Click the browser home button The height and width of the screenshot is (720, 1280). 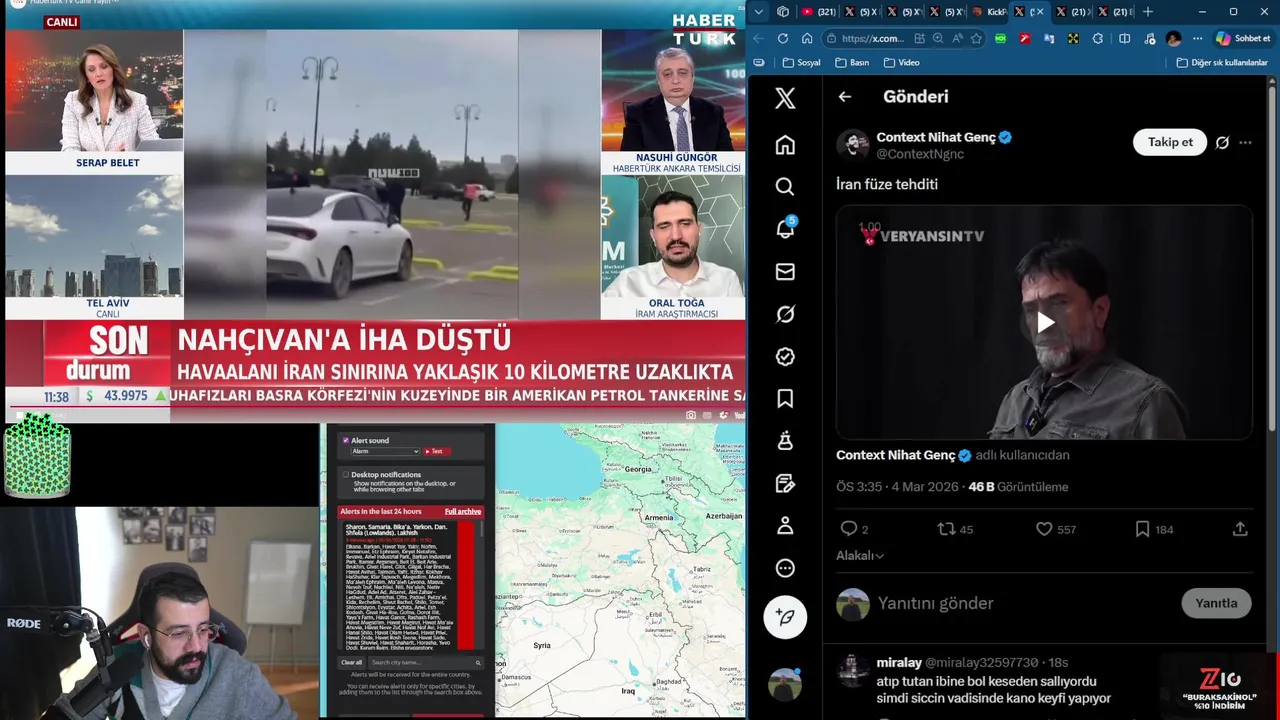tap(807, 38)
